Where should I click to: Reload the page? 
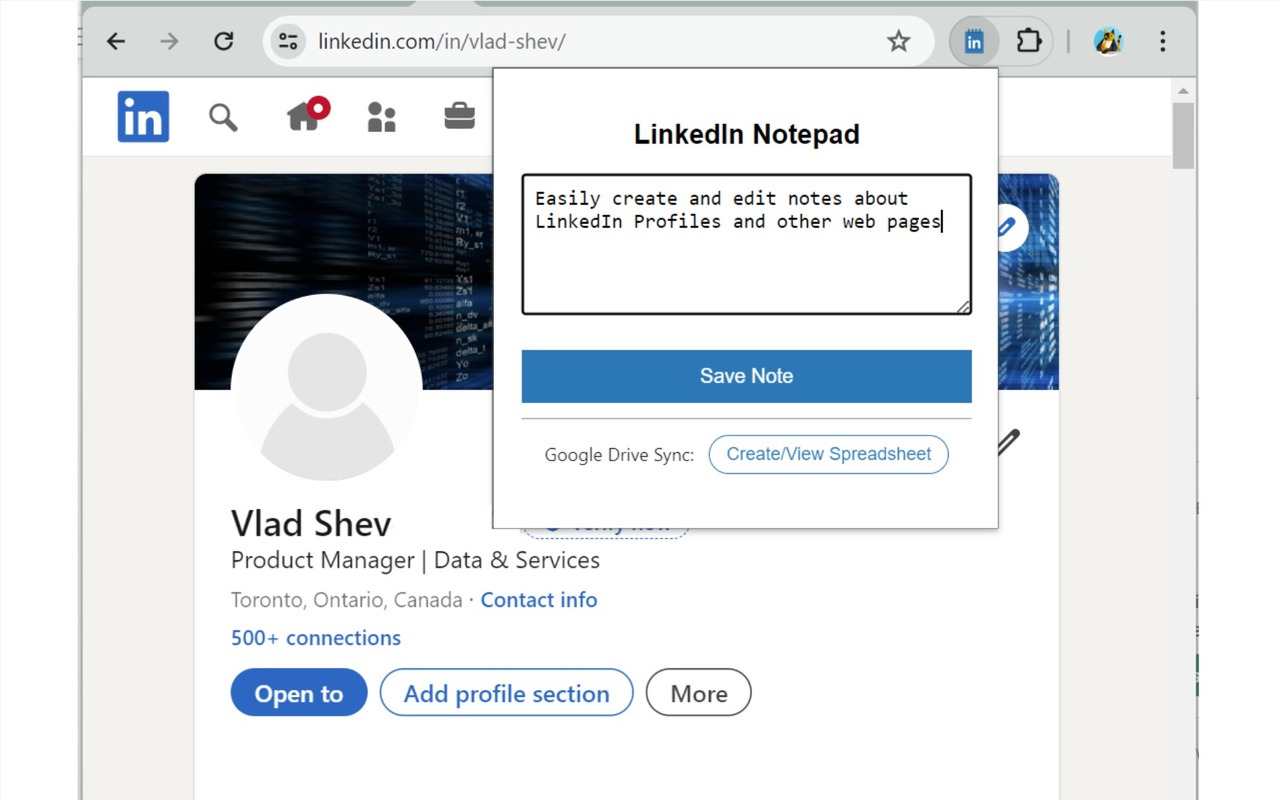point(224,41)
